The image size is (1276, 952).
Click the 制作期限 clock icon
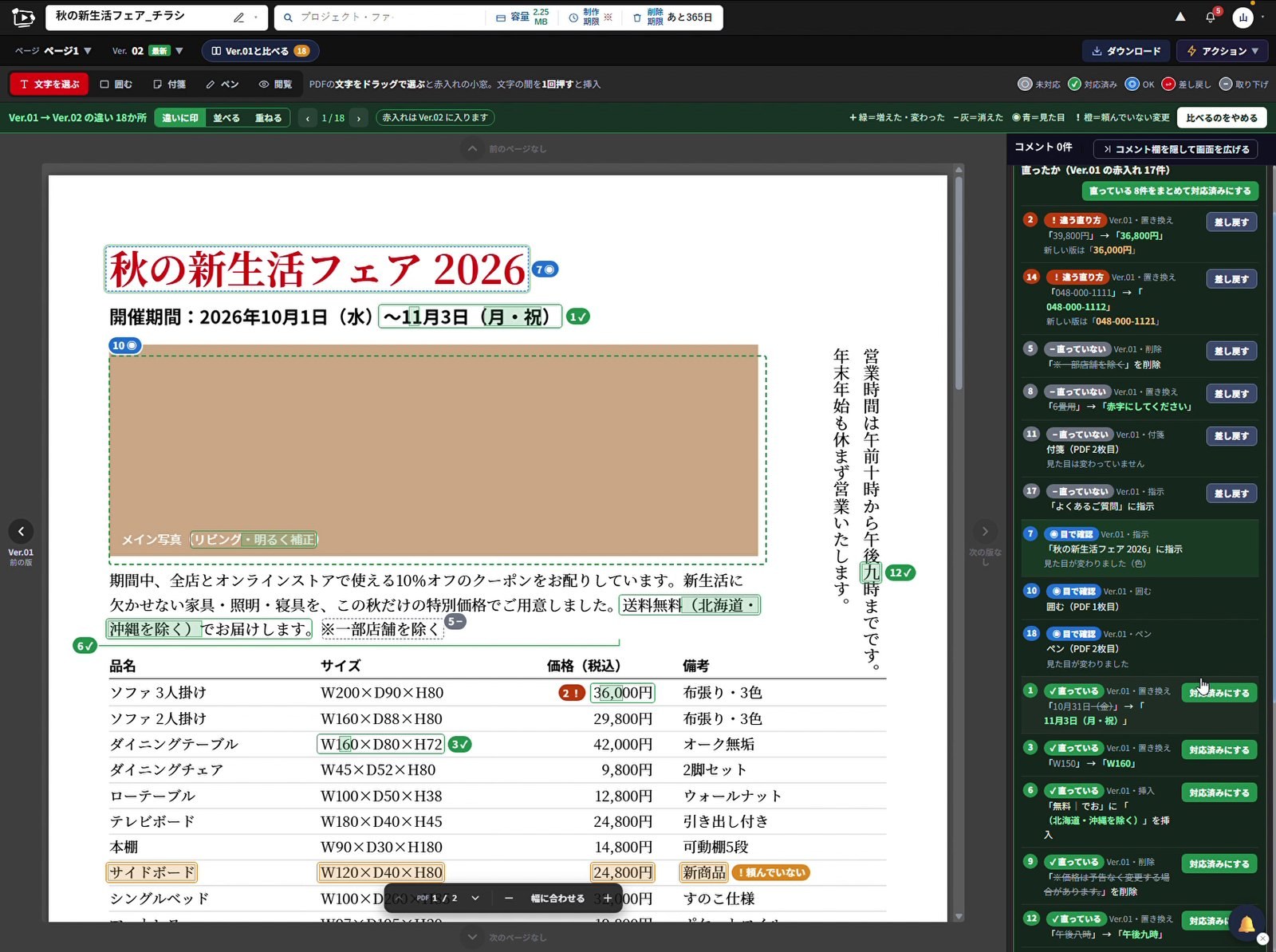(x=573, y=17)
